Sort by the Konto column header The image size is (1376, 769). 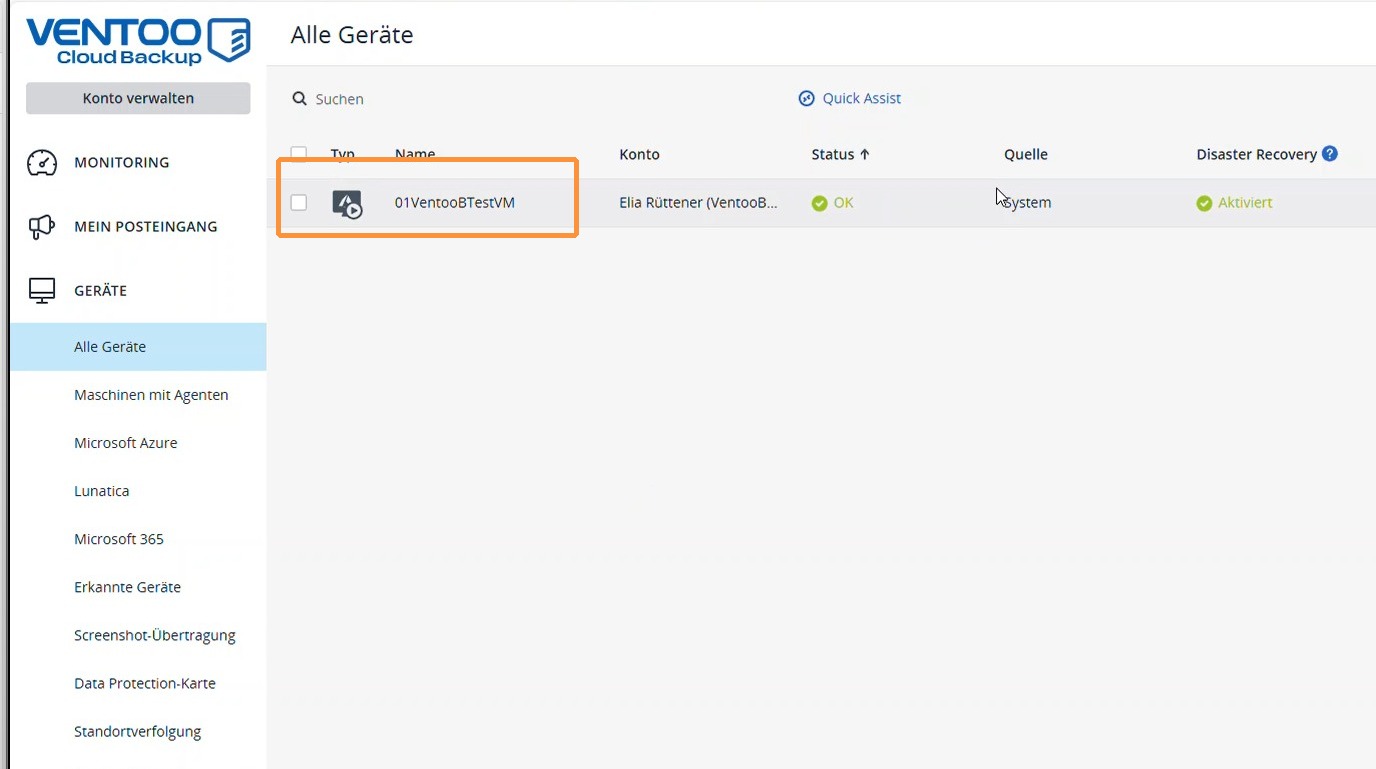[640, 154]
